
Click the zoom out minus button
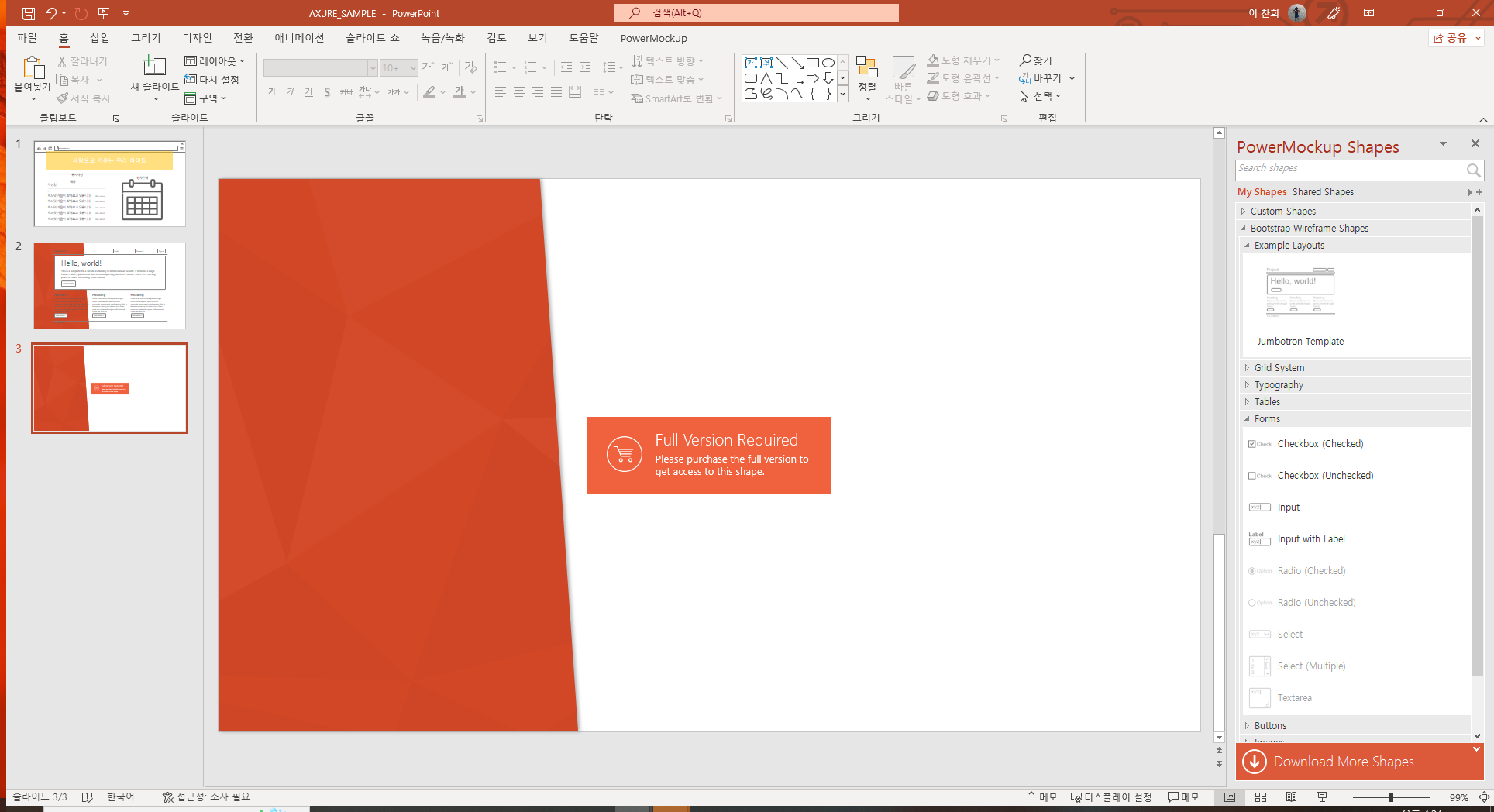(1346, 797)
